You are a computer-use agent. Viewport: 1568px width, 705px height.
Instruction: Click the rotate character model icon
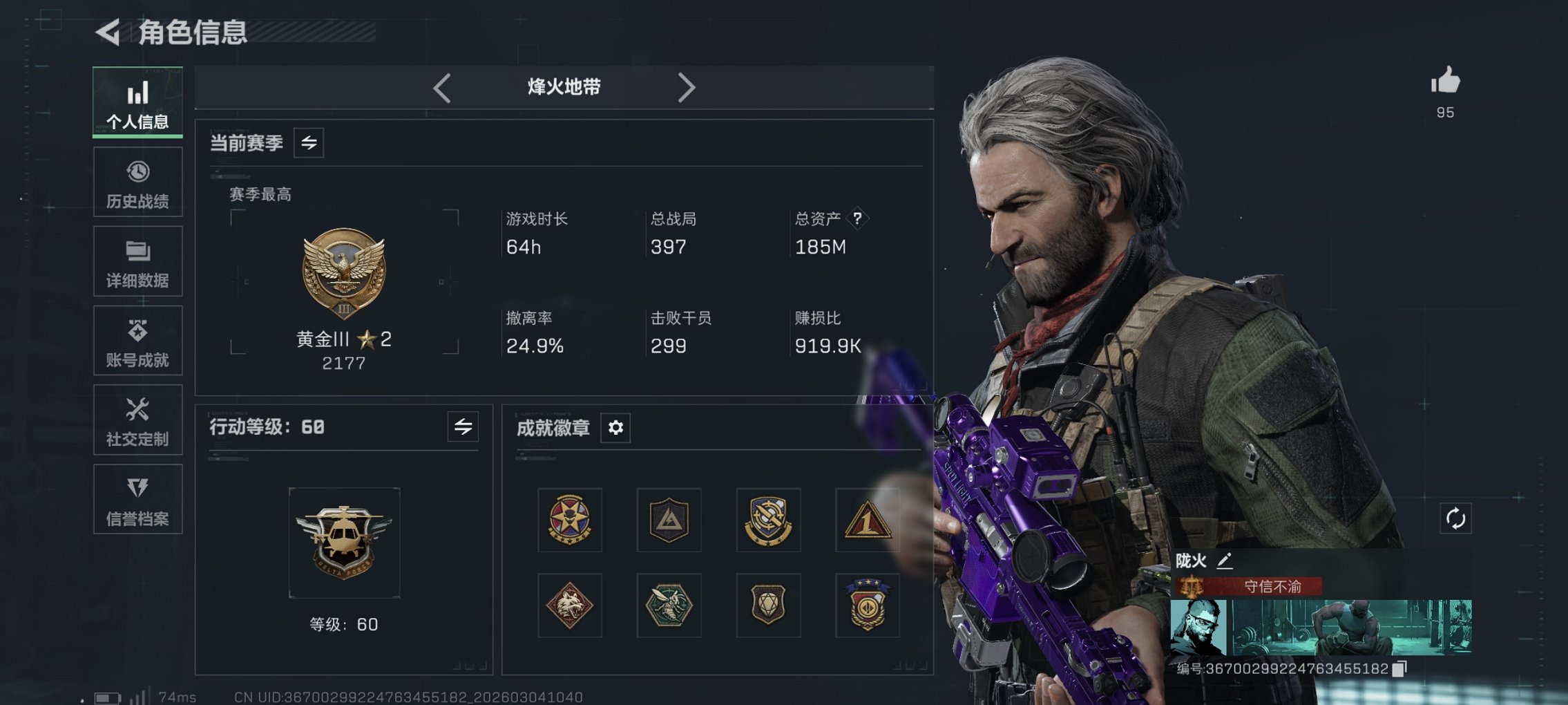coord(1455,518)
